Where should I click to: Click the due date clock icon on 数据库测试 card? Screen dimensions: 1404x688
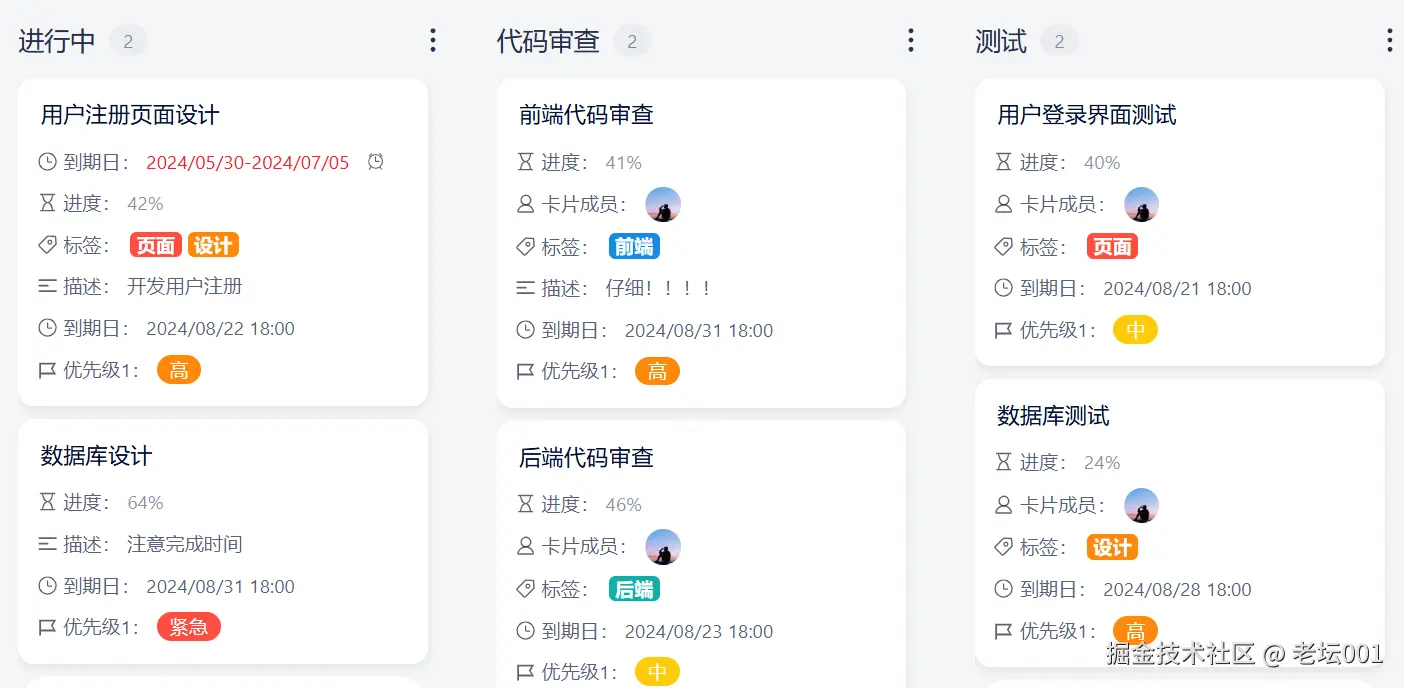[x=1003, y=589]
